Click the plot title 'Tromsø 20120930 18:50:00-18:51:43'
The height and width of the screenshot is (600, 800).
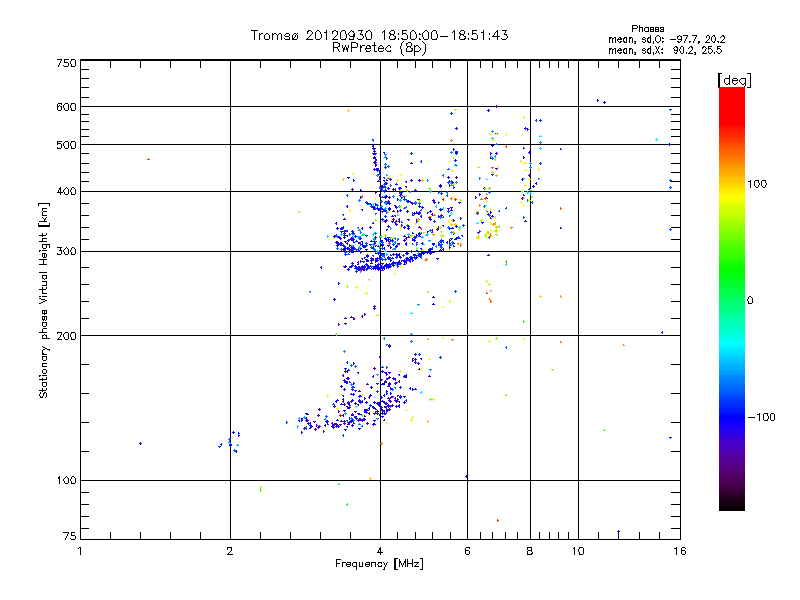379,35
